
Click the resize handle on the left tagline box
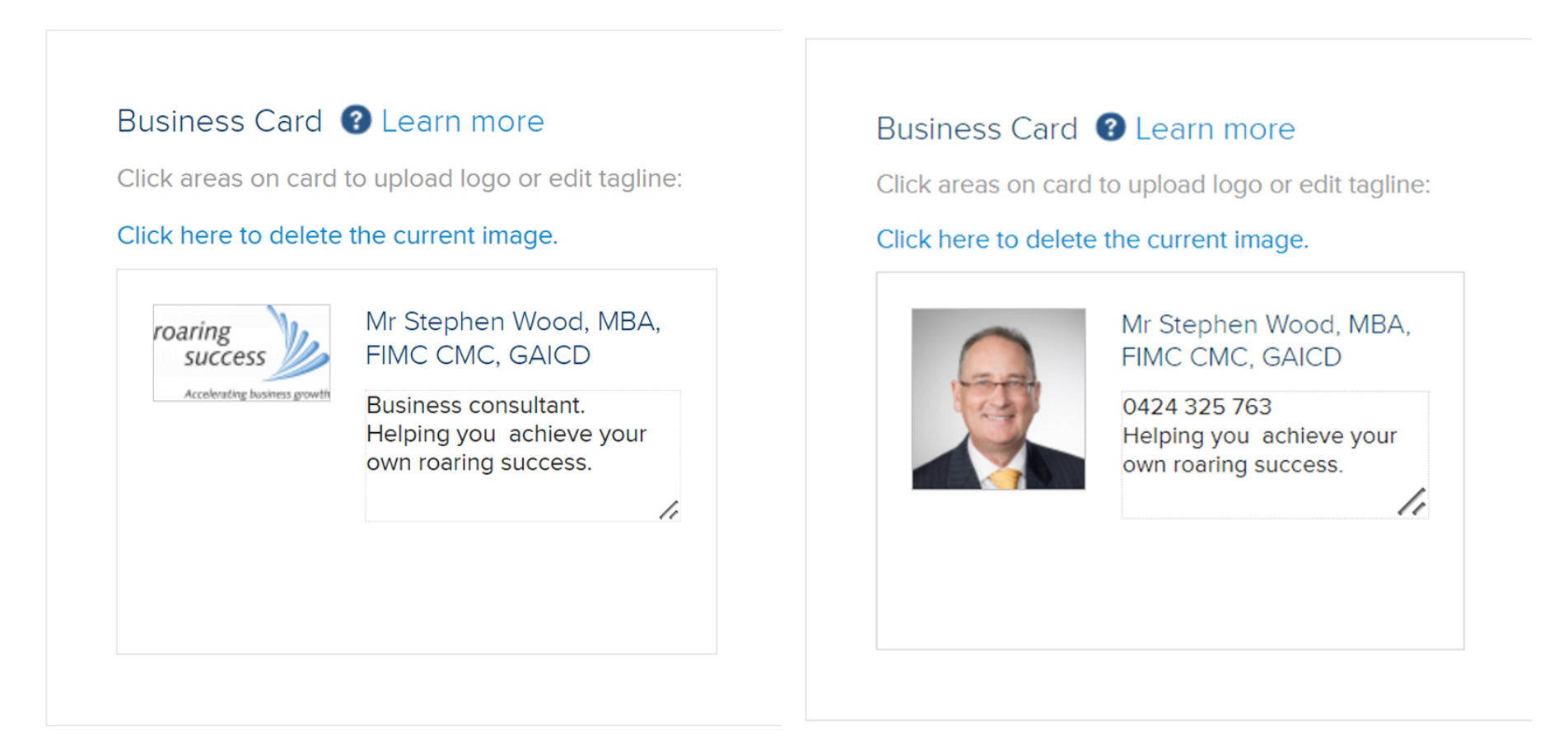[x=670, y=511]
